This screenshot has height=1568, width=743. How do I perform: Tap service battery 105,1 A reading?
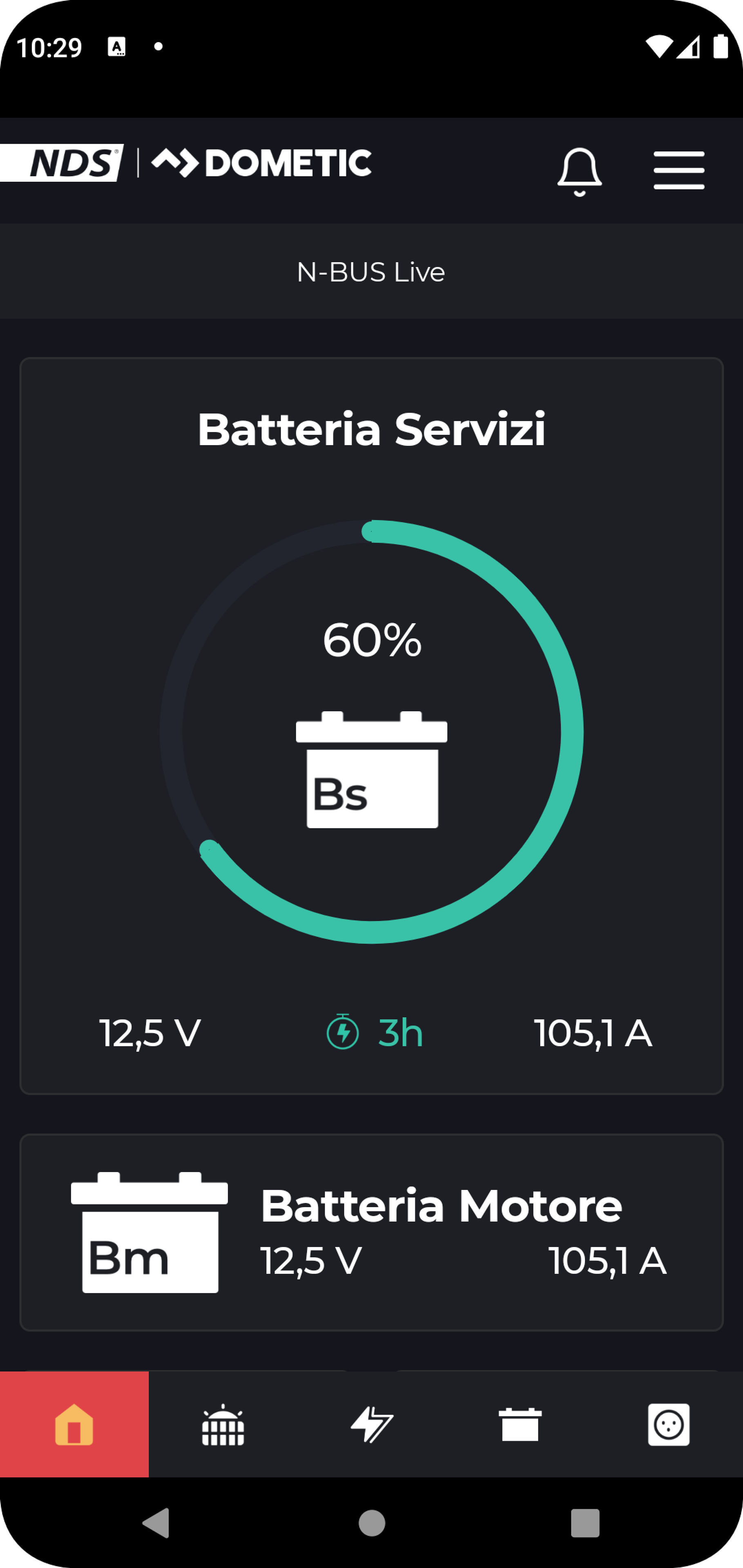click(593, 1033)
